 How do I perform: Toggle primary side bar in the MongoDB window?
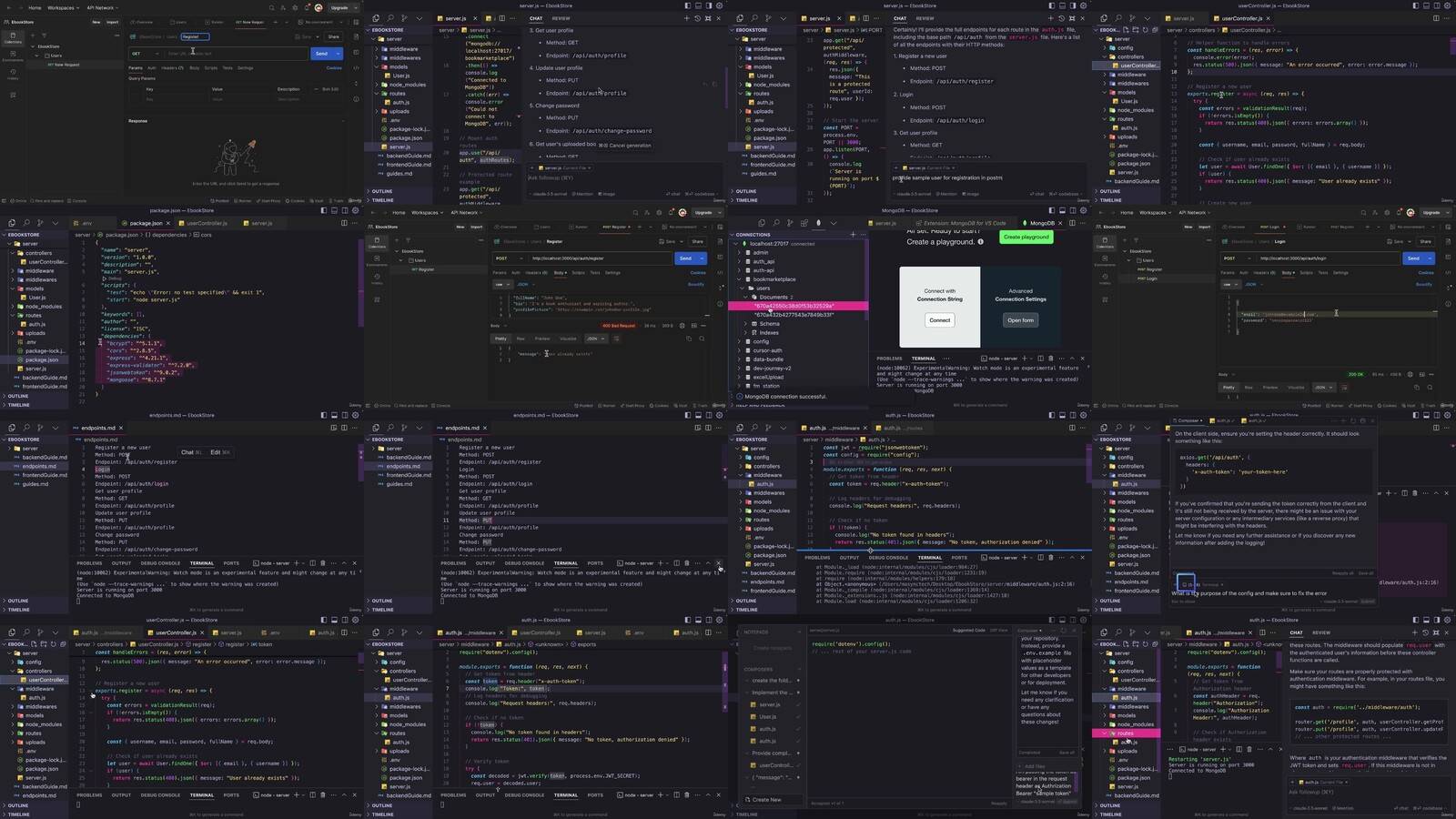click(x=1051, y=210)
